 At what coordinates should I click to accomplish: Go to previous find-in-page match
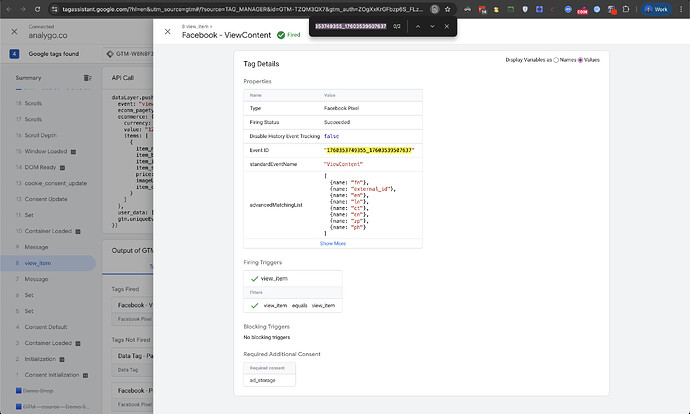(418, 26)
